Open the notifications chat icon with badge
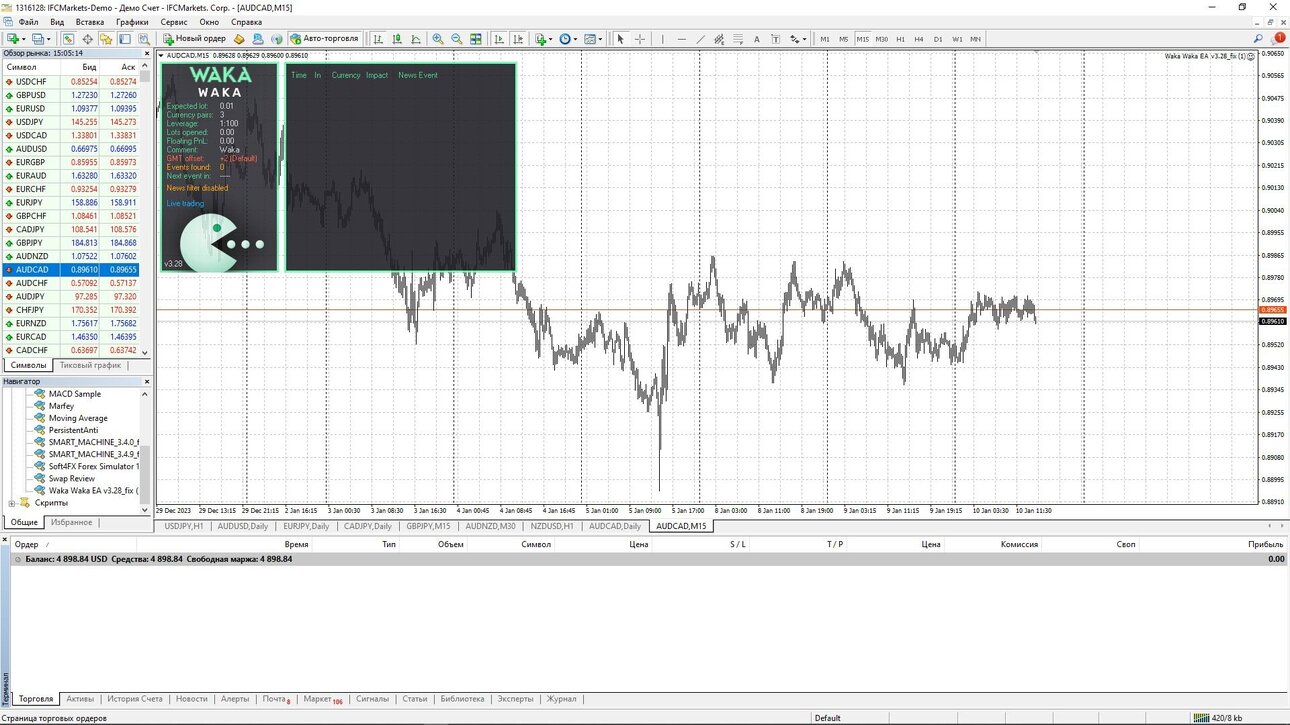The image size is (1290, 725). (1278, 37)
